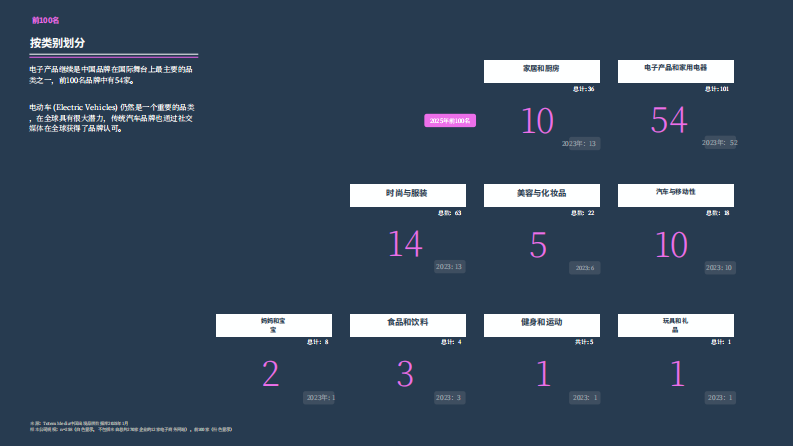The height and width of the screenshot is (446, 793).
Task: Select the 2023年: 52 gray tag
Action: point(719,143)
